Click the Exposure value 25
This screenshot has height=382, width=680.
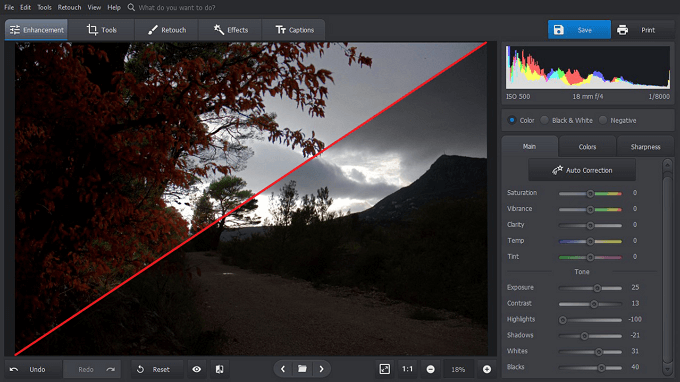coord(635,287)
